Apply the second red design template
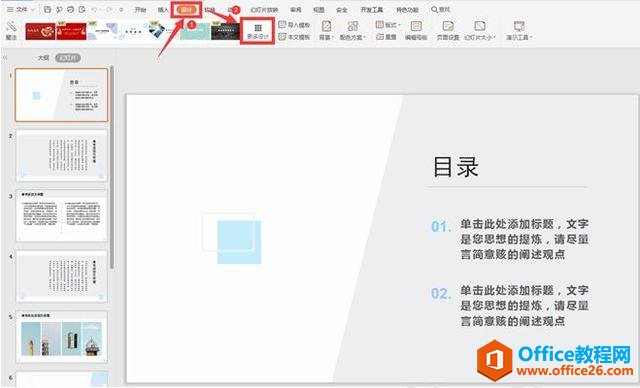 coord(71,31)
